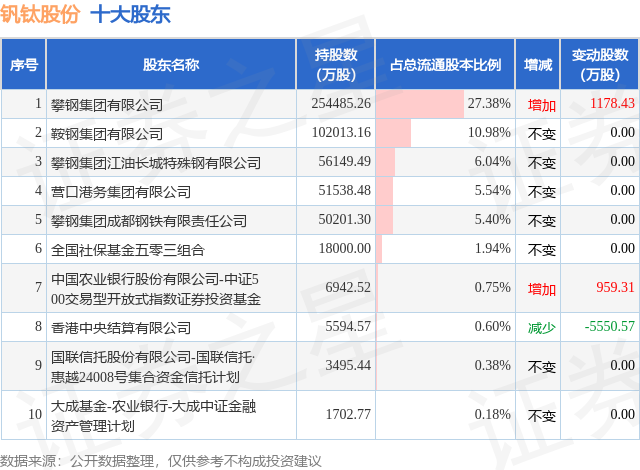The image size is (640, 470).
Task: Click shareholder name 鞍钢集团有限公司
Action: click(107, 134)
